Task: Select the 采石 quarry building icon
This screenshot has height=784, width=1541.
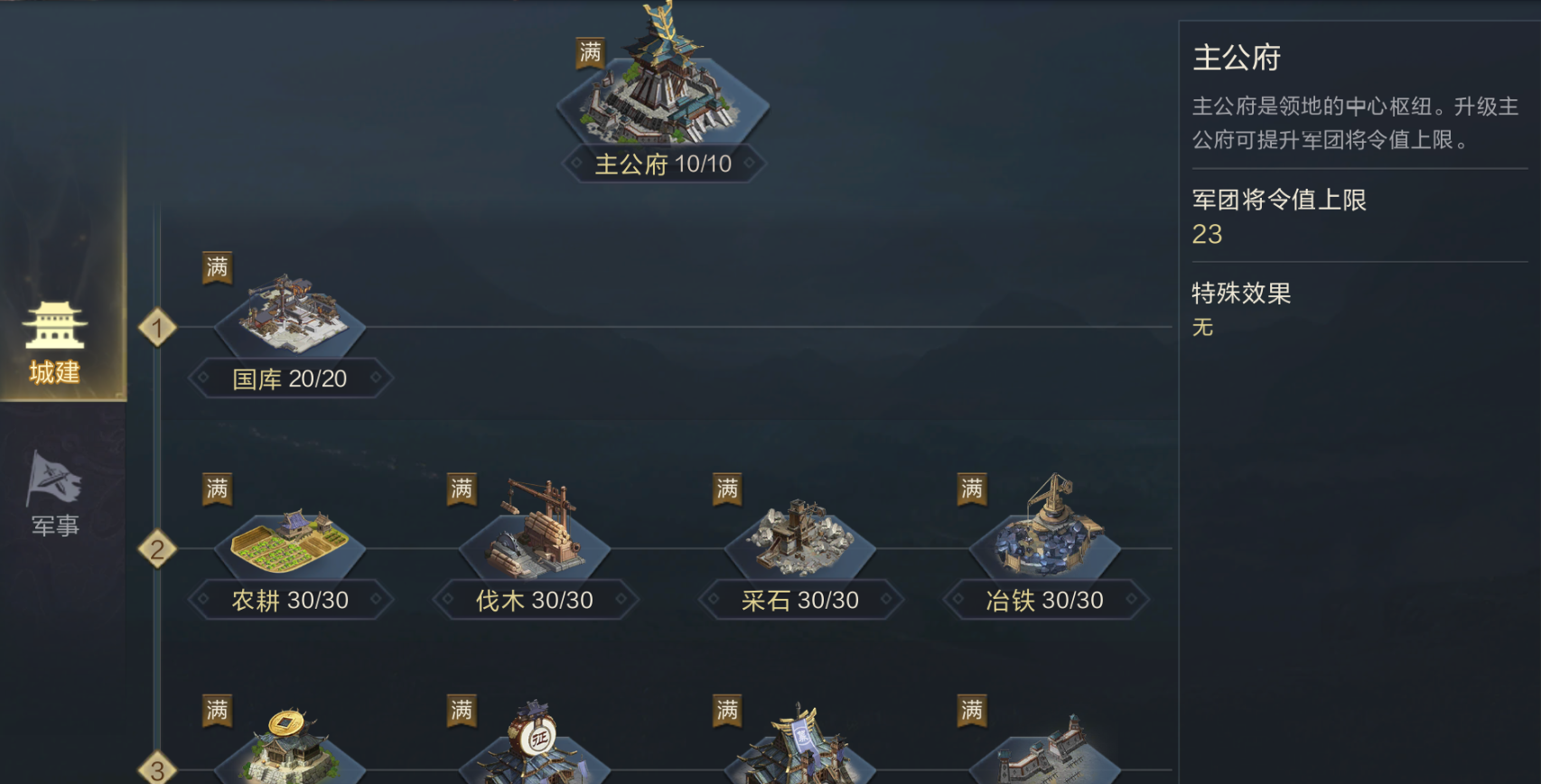Action: 800,538
